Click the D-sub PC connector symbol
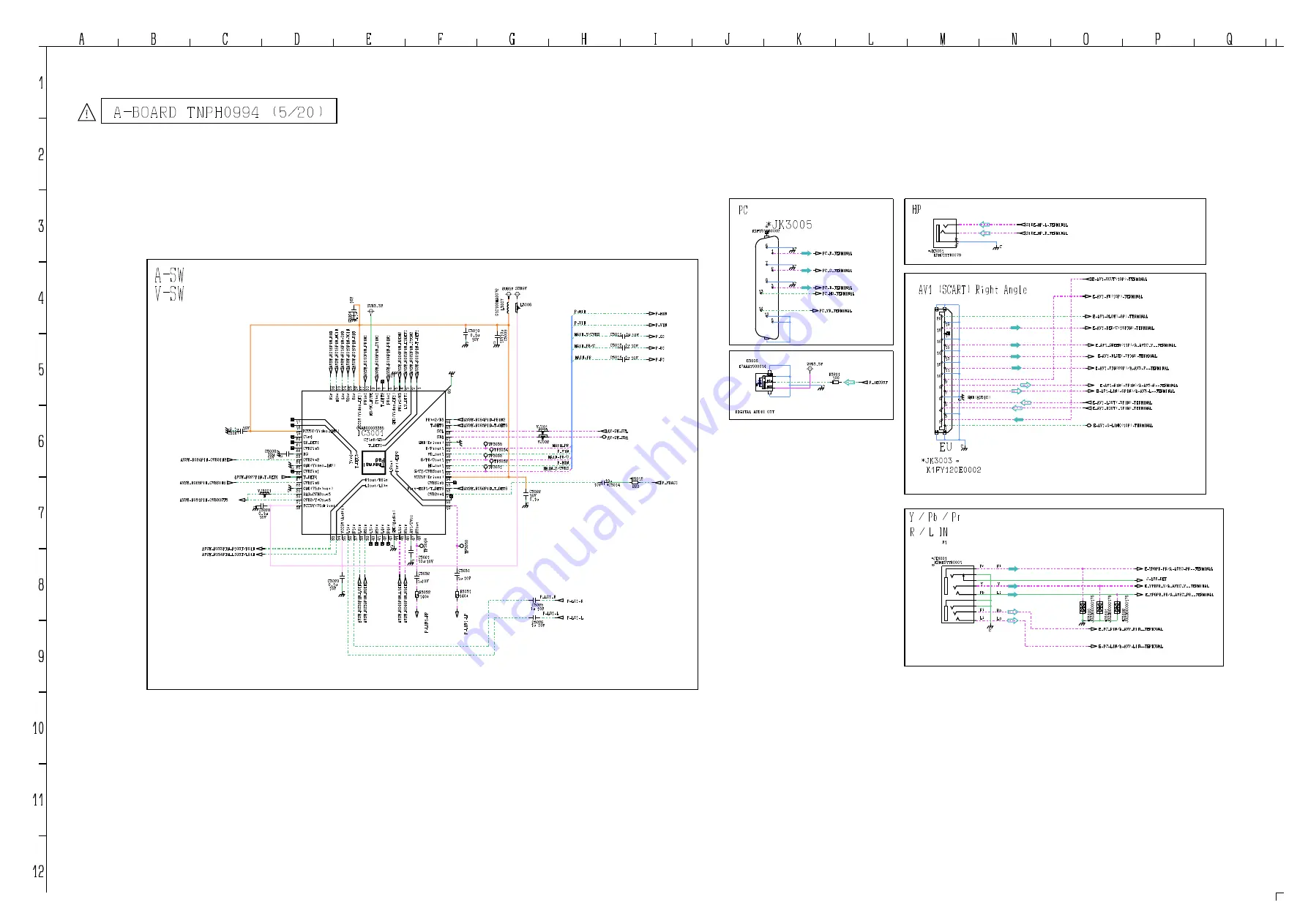This screenshot has height=924, width=1308. [x=766, y=287]
